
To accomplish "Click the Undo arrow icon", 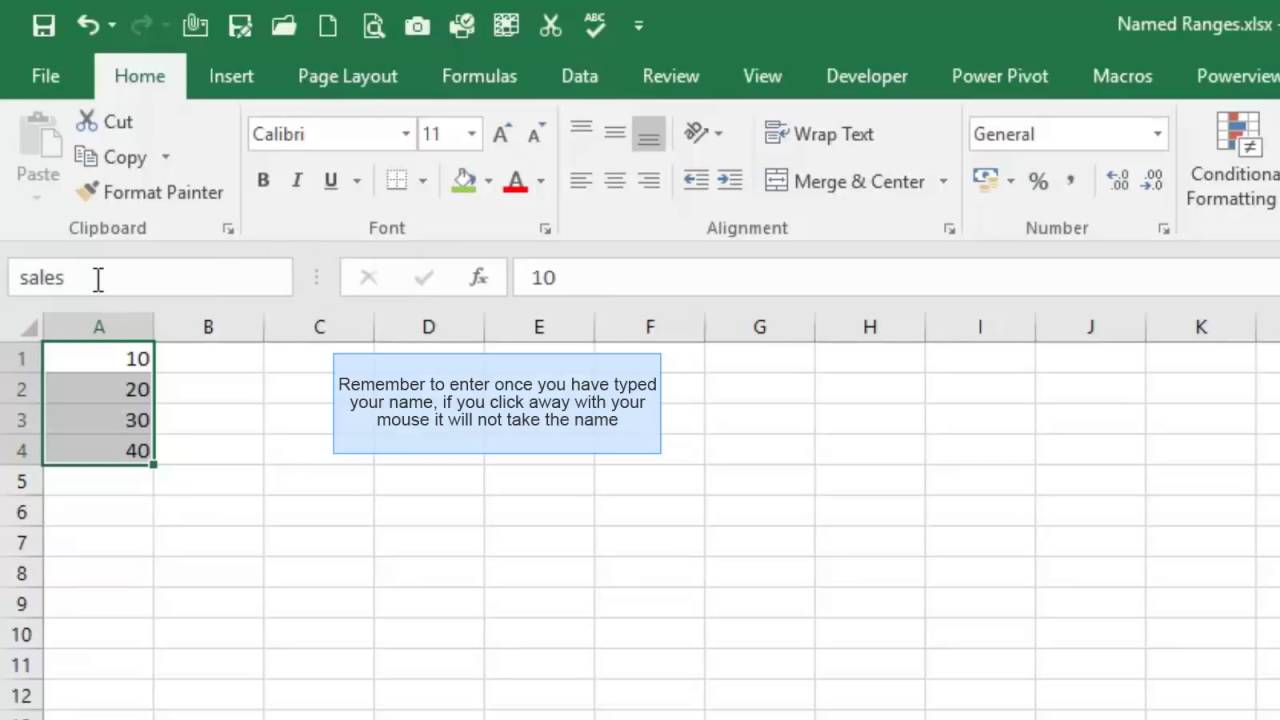I will (x=88, y=25).
